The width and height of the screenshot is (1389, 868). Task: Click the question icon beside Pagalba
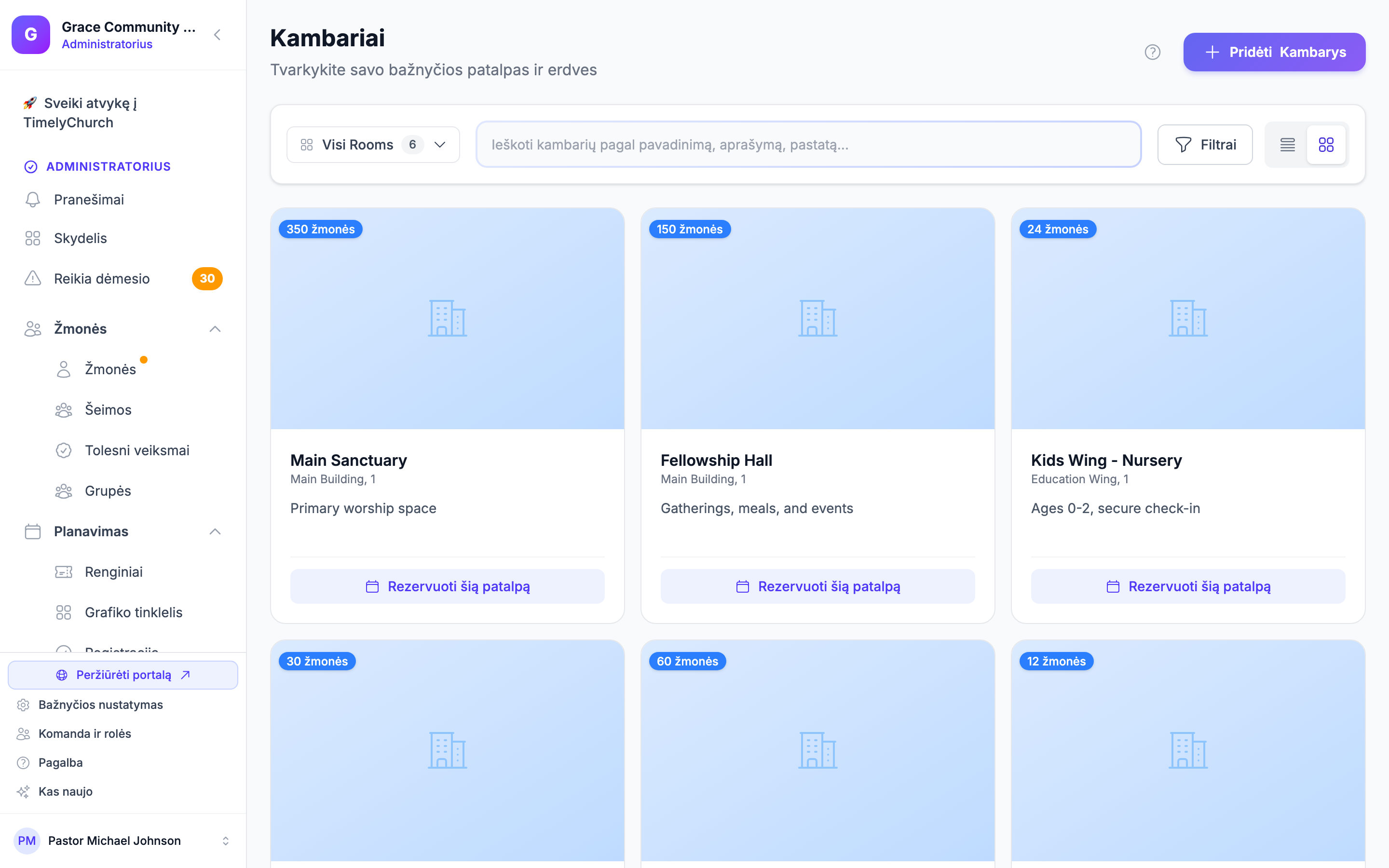coord(23,763)
